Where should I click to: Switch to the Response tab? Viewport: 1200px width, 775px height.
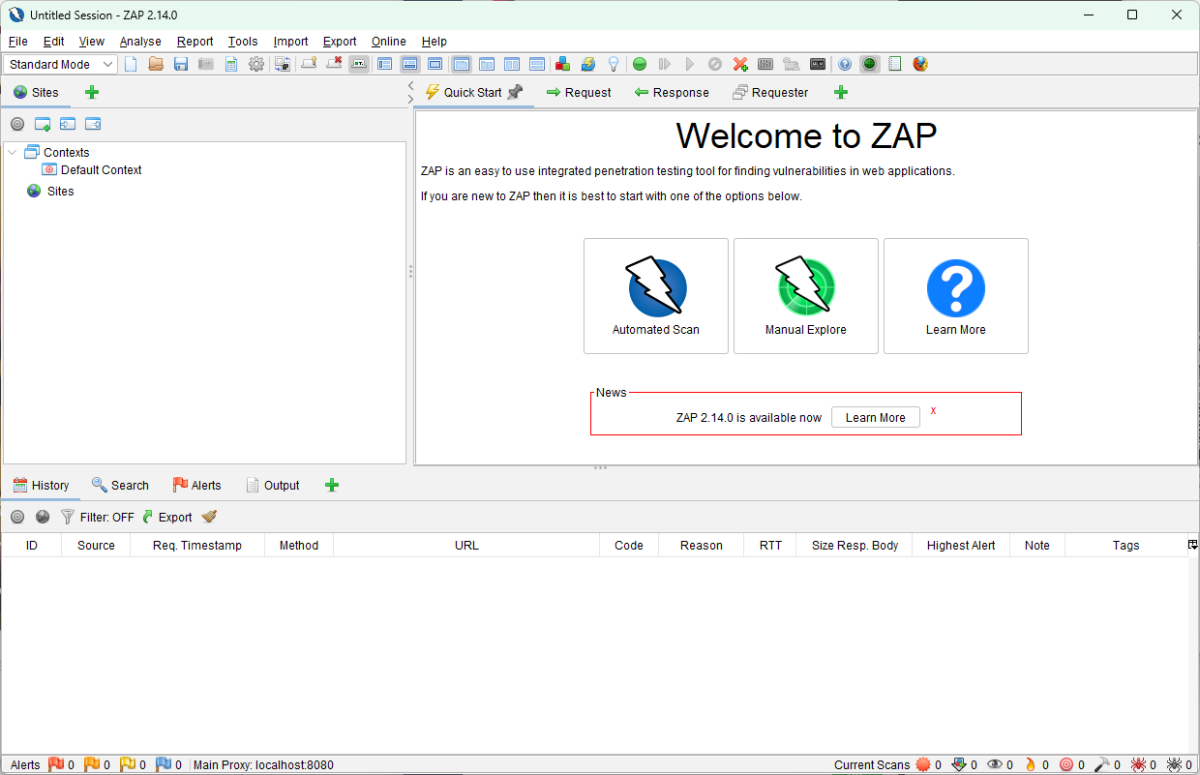[672, 92]
